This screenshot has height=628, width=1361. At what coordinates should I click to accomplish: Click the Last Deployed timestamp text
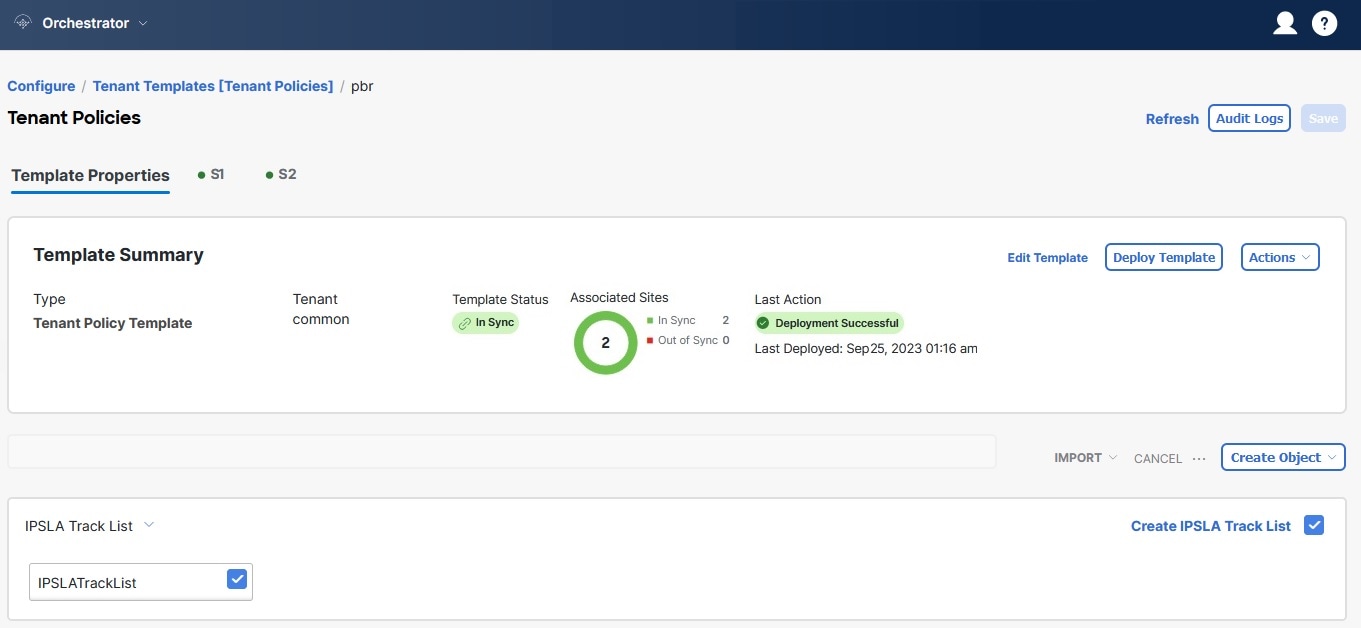tap(866, 348)
